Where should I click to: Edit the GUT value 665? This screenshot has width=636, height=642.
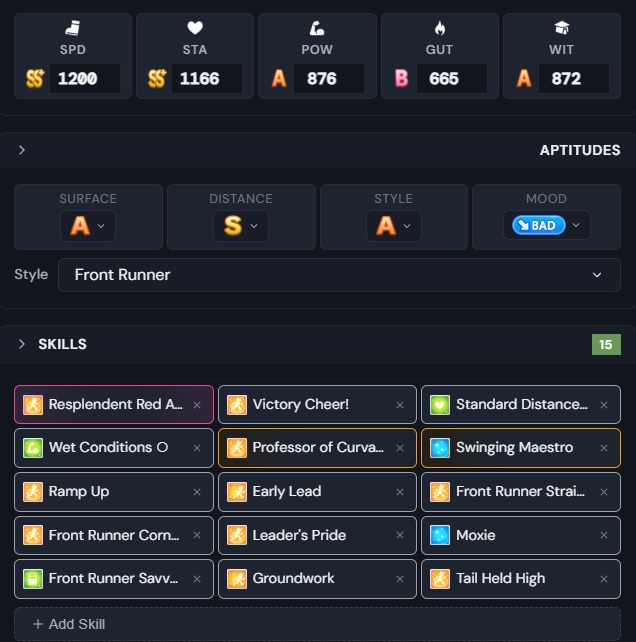(x=452, y=78)
